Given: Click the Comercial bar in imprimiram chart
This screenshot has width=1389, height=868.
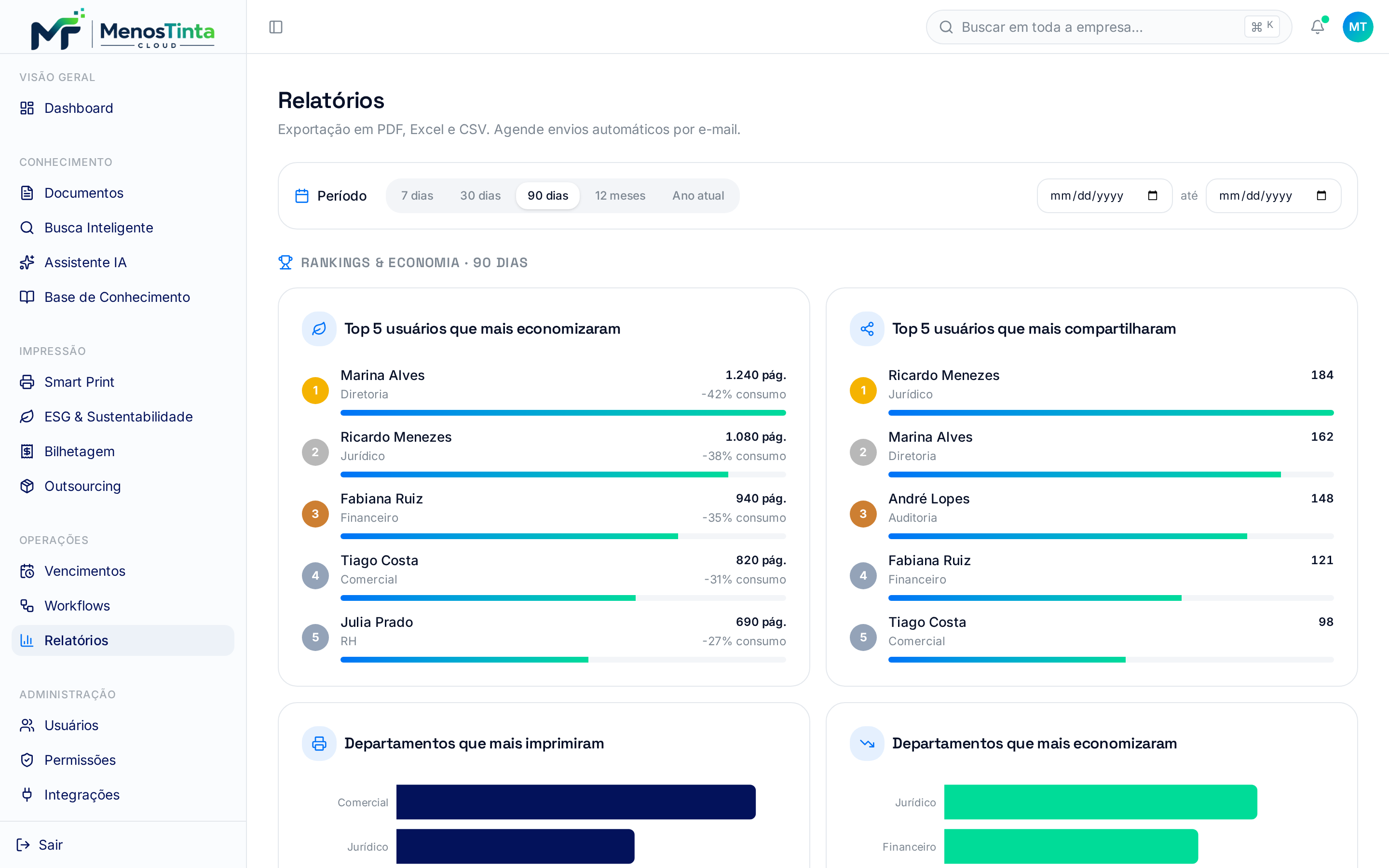Looking at the screenshot, I should pyautogui.click(x=576, y=802).
